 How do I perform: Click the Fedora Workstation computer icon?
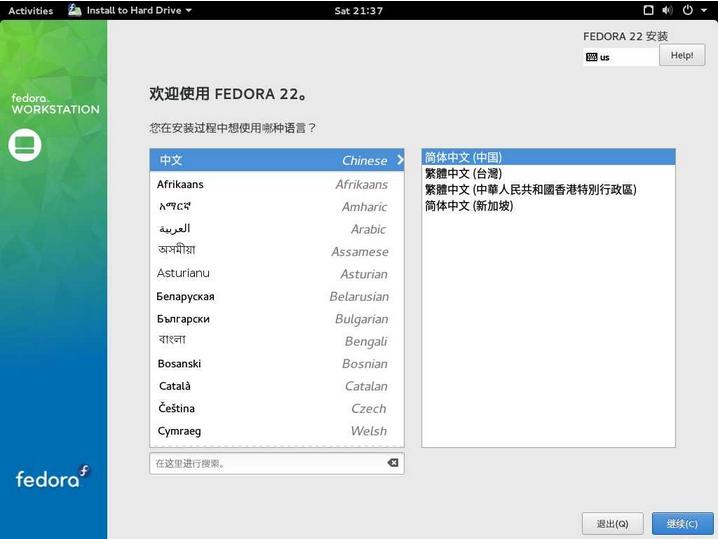click(x=25, y=145)
